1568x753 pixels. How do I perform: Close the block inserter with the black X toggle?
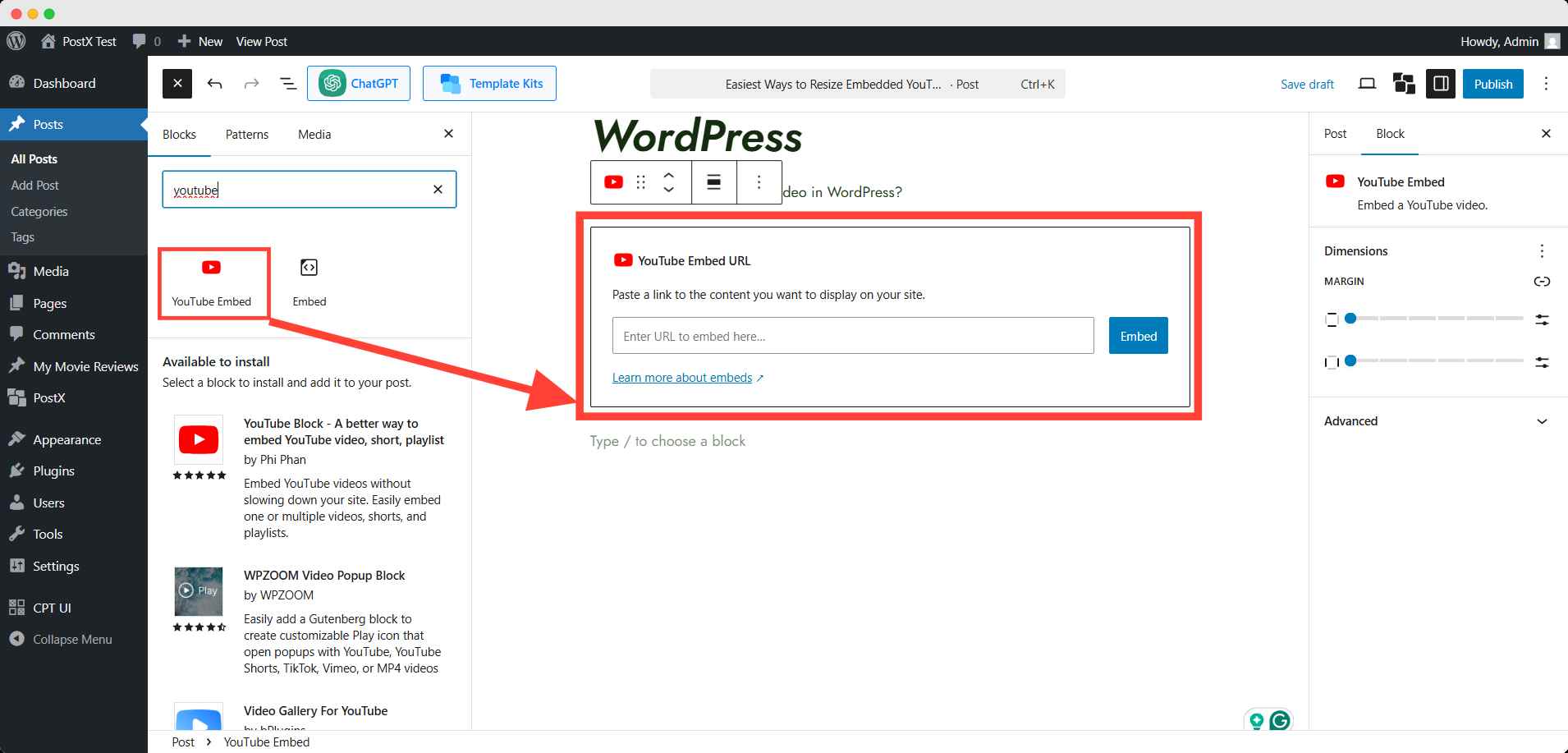click(x=177, y=84)
